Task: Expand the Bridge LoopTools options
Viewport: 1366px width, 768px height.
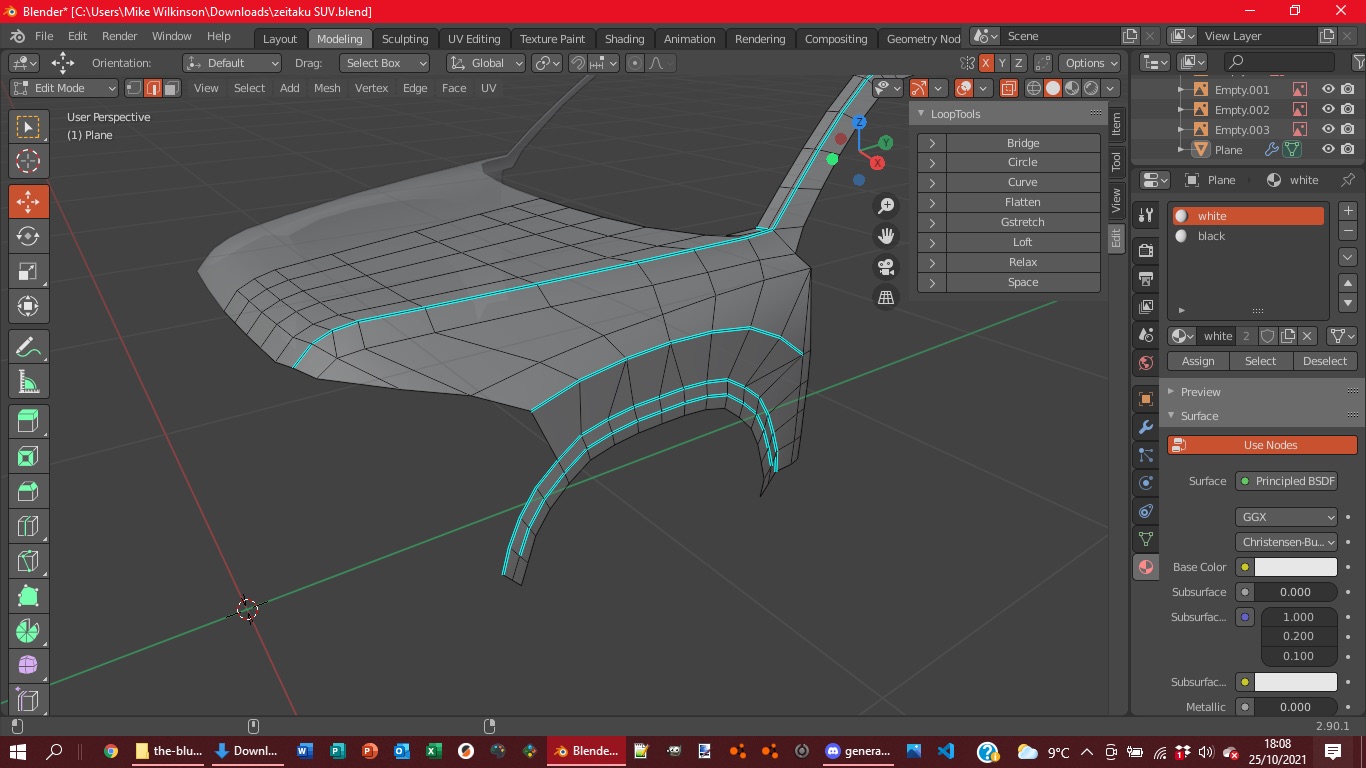Action: tap(932, 143)
